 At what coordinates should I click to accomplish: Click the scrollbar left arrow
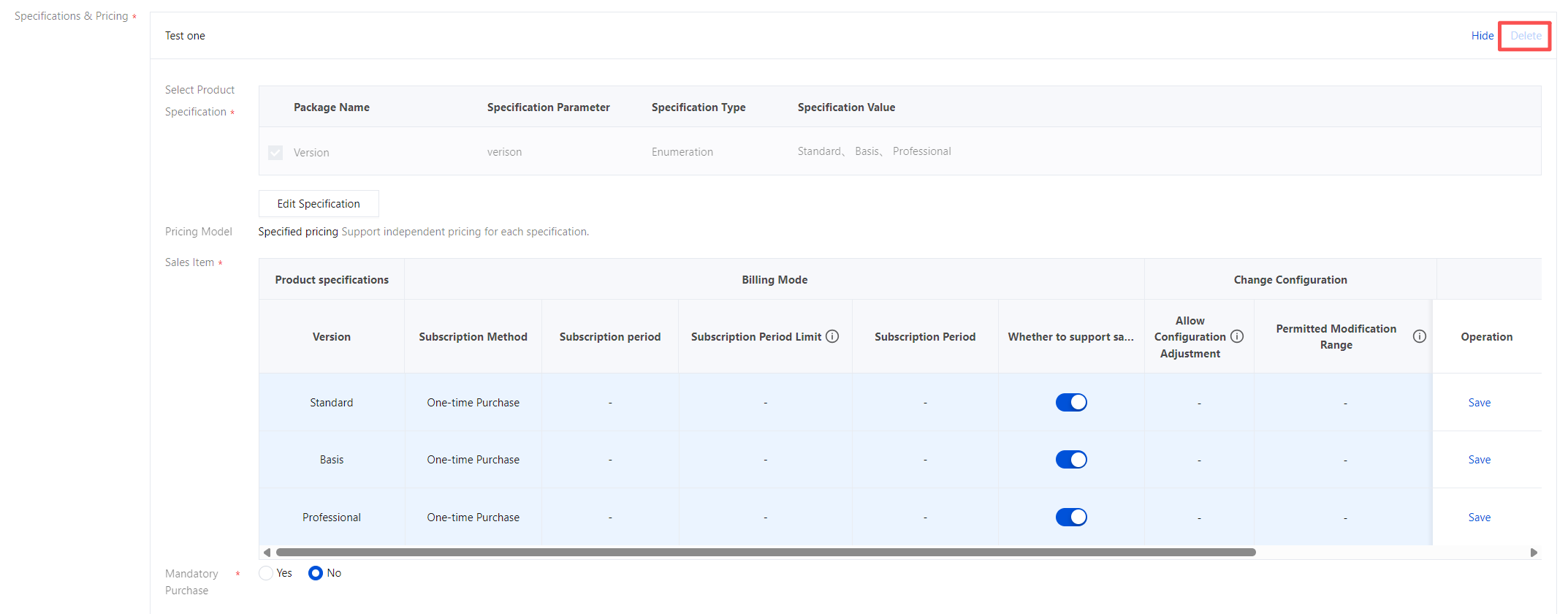point(267,553)
